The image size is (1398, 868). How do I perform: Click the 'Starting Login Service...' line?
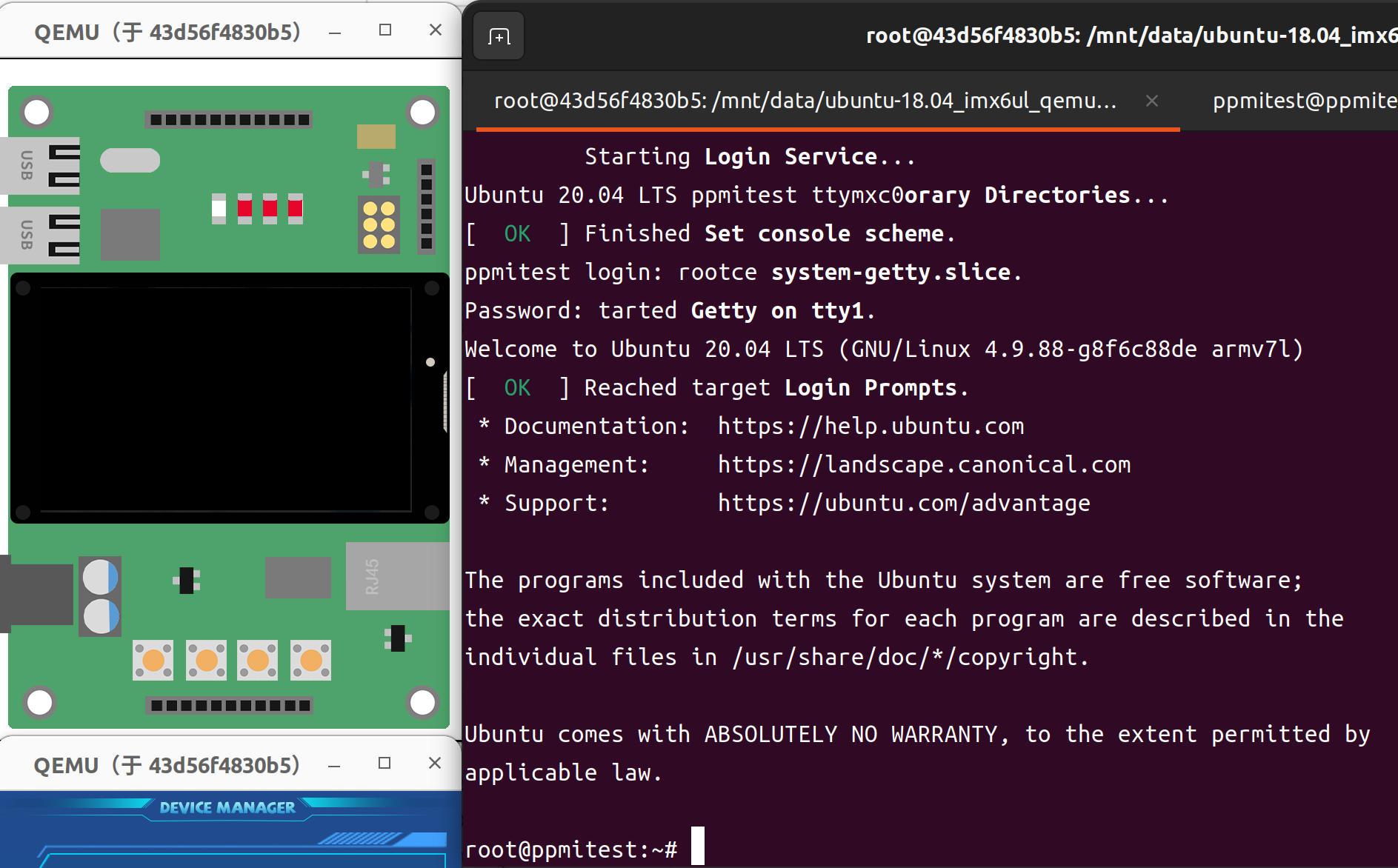[x=750, y=156]
